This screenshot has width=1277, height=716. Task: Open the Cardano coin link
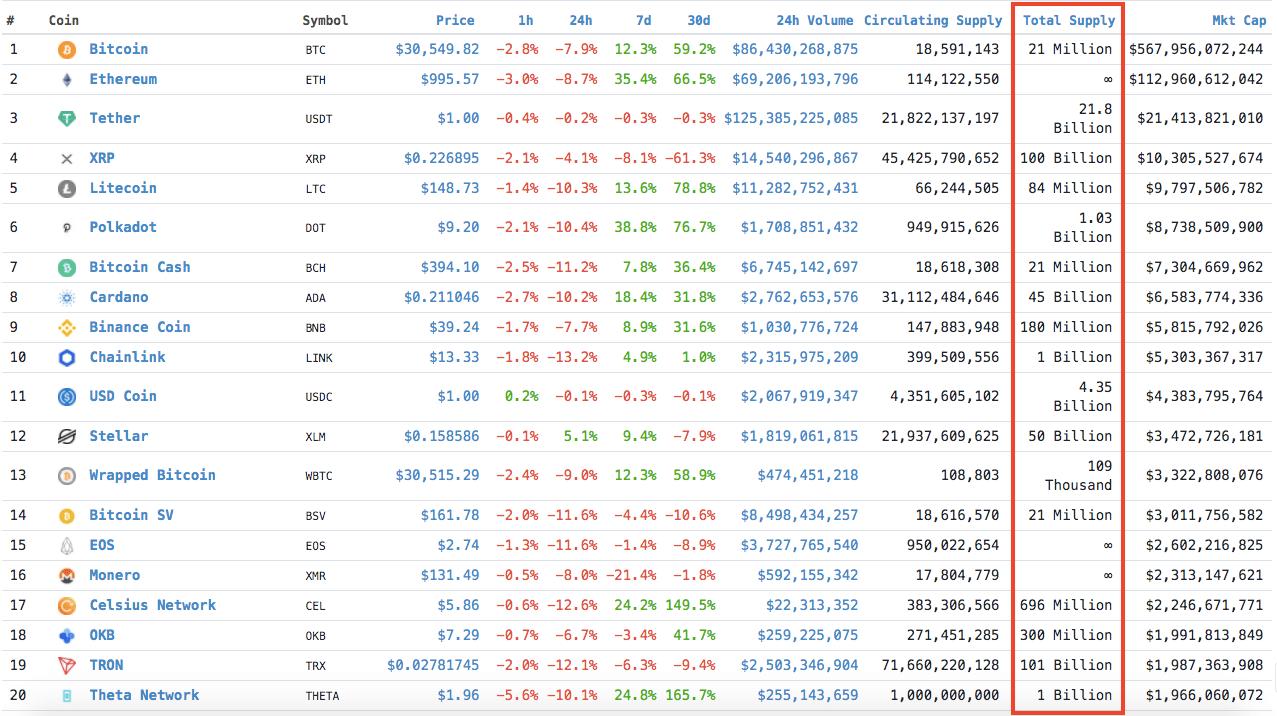pos(118,297)
